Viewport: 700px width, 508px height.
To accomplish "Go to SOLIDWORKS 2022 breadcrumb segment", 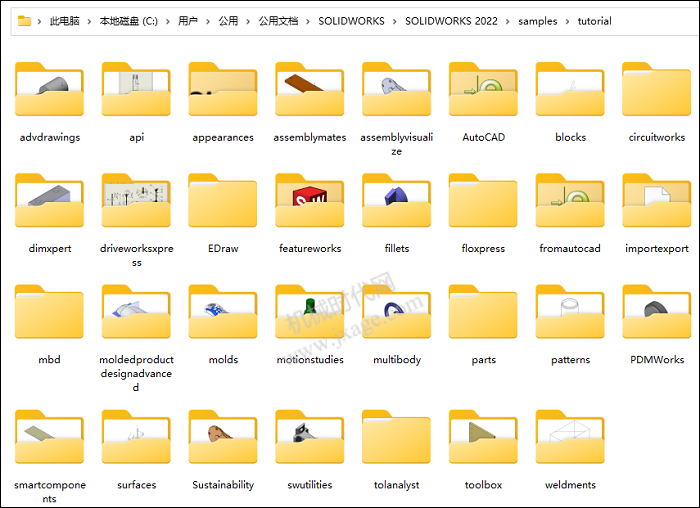I will 451,21.
